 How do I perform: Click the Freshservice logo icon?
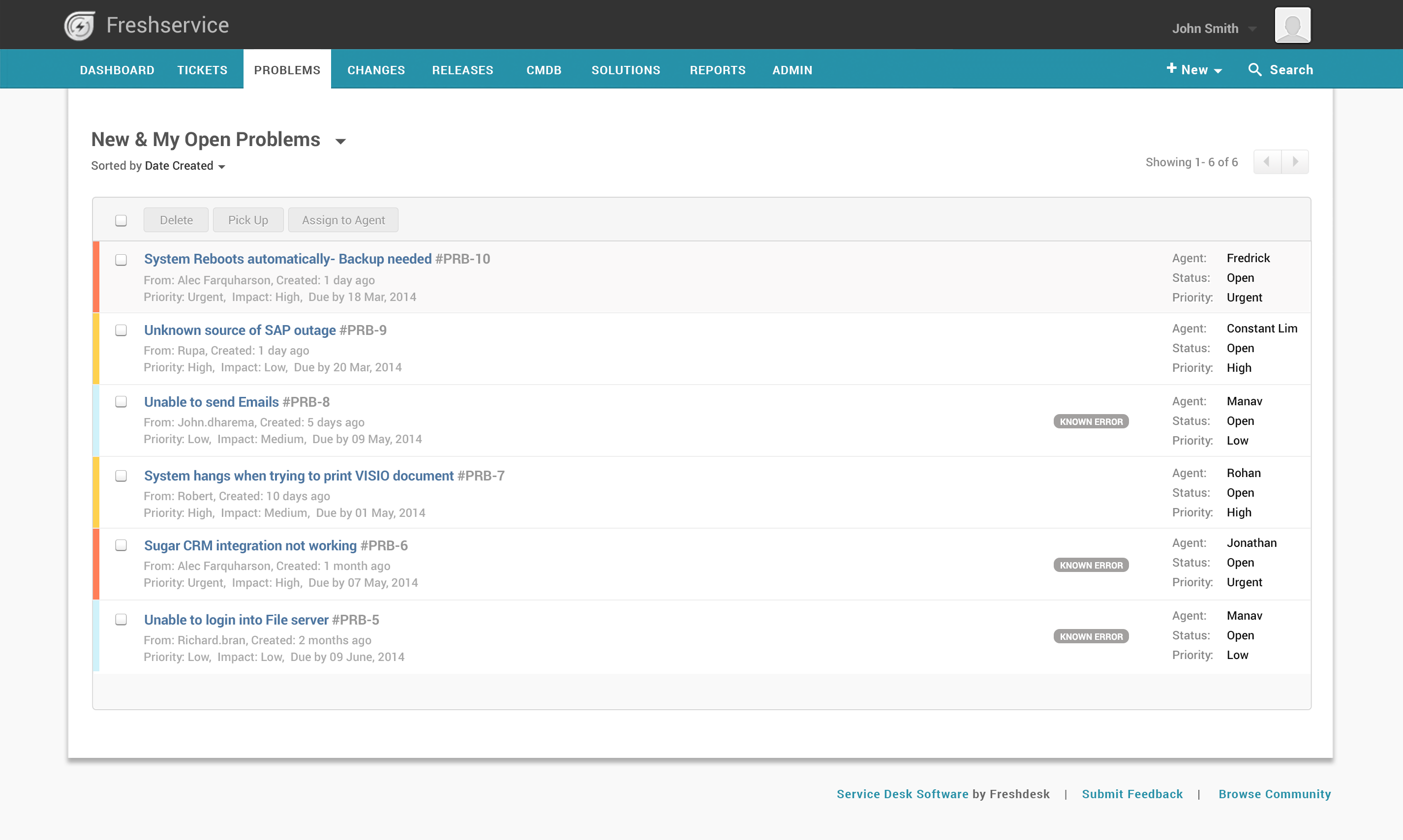point(79,26)
